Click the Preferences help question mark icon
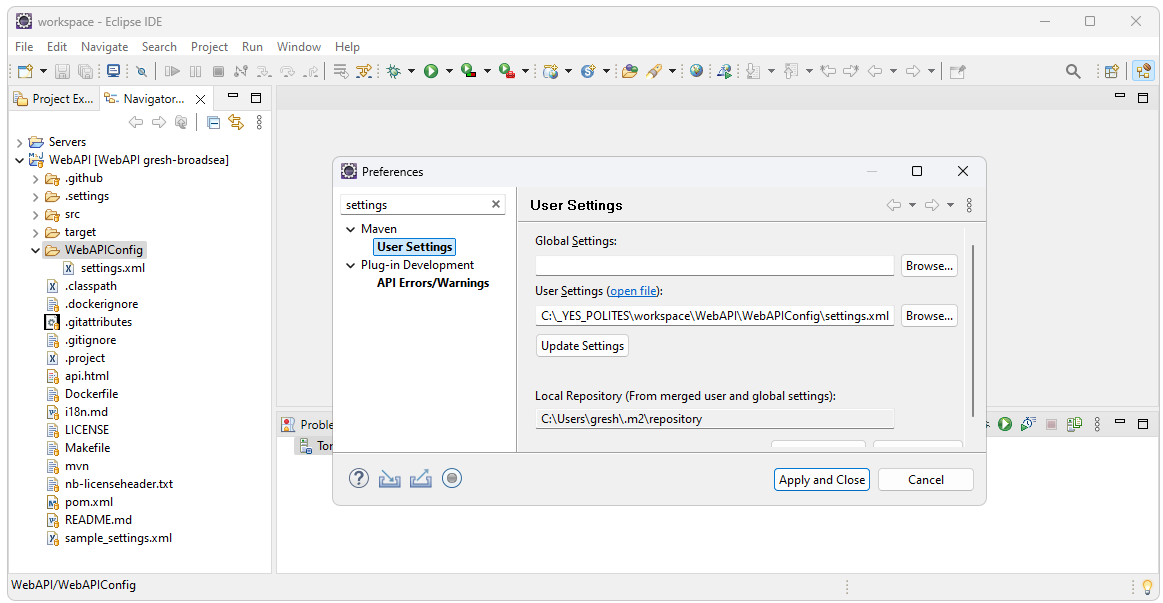This screenshot has width=1163, height=603. point(359,478)
